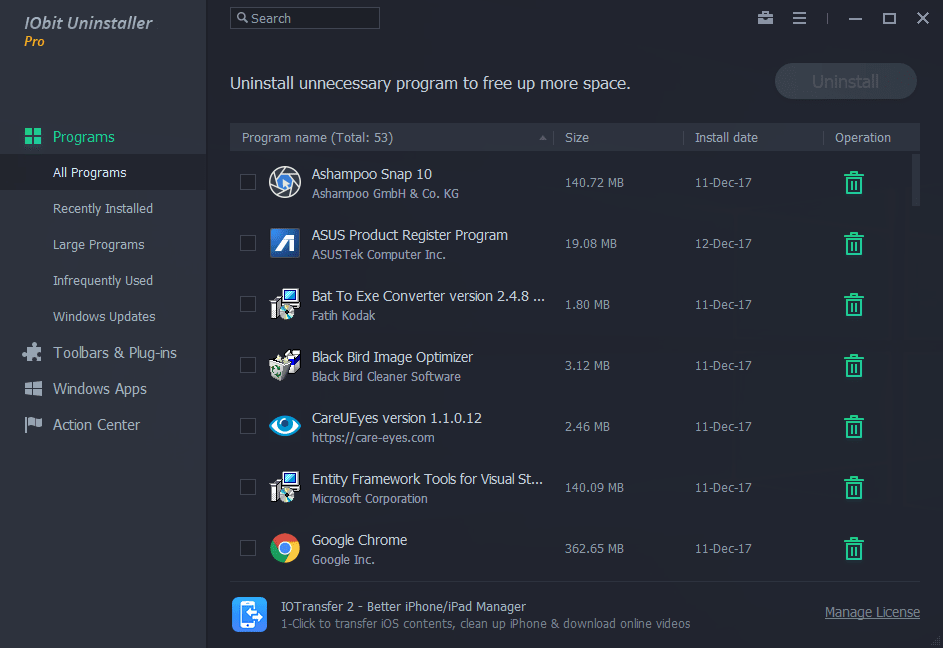Screen dimensions: 943x648
Task: Click the Bat To Exe Converter icon
Action: point(284,304)
